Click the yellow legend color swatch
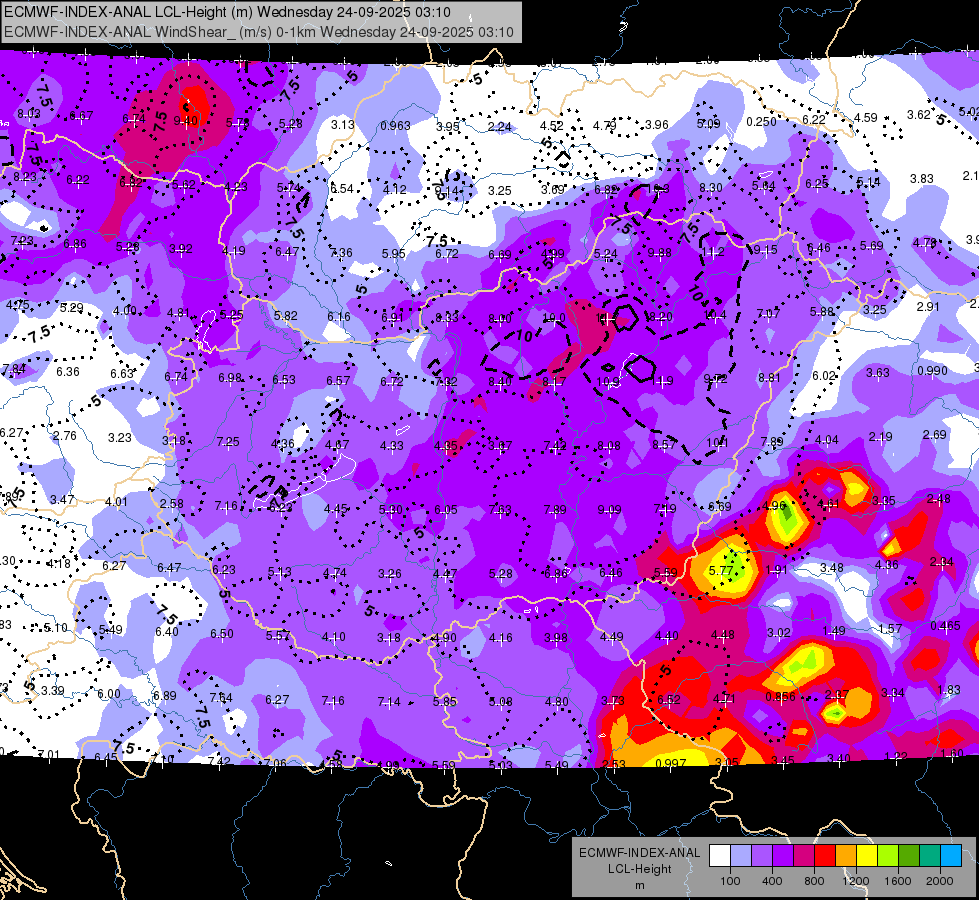Screen dimensions: 979x900 click(x=867, y=856)
